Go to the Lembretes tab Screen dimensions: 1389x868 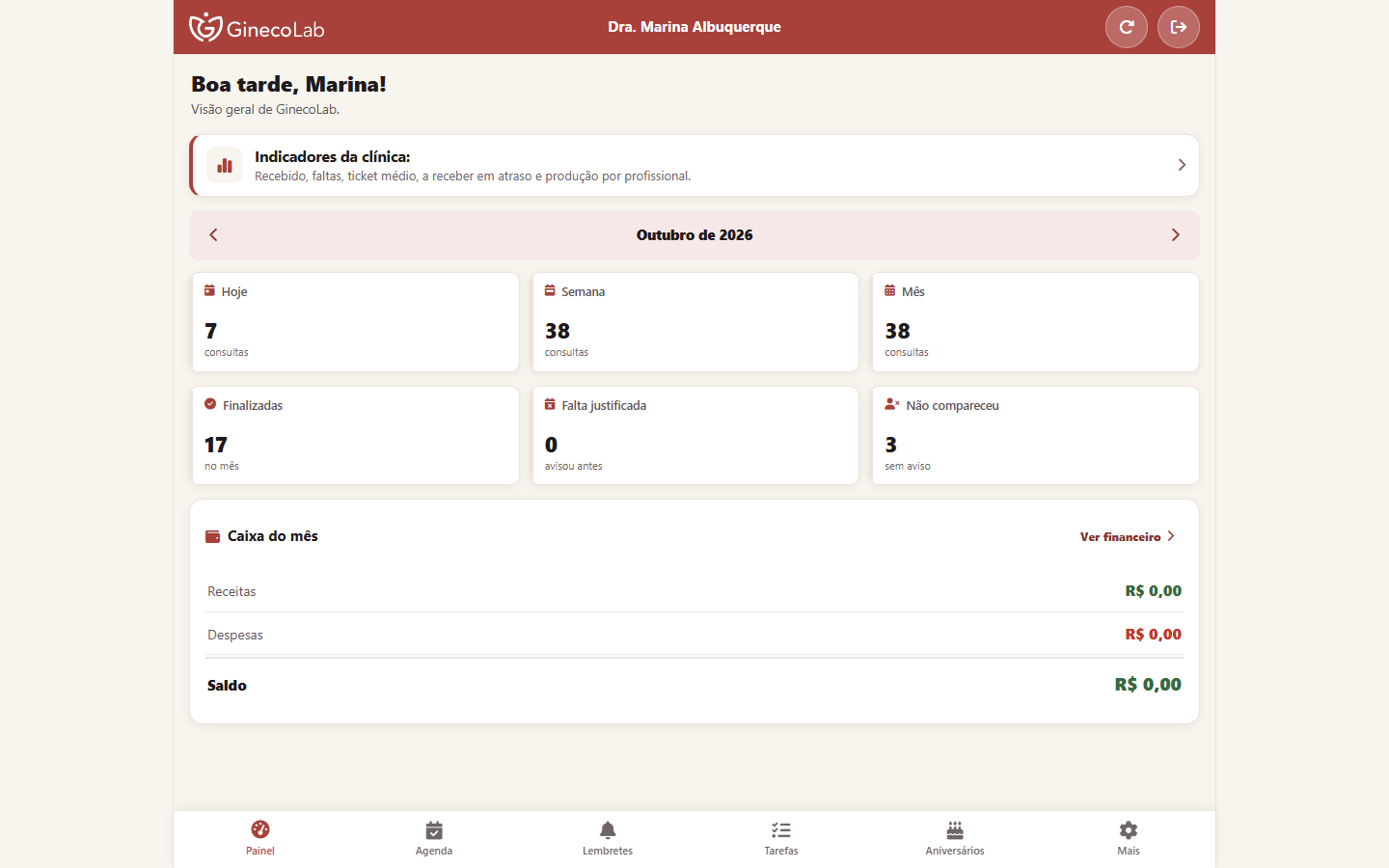click(x=608, y=838)
